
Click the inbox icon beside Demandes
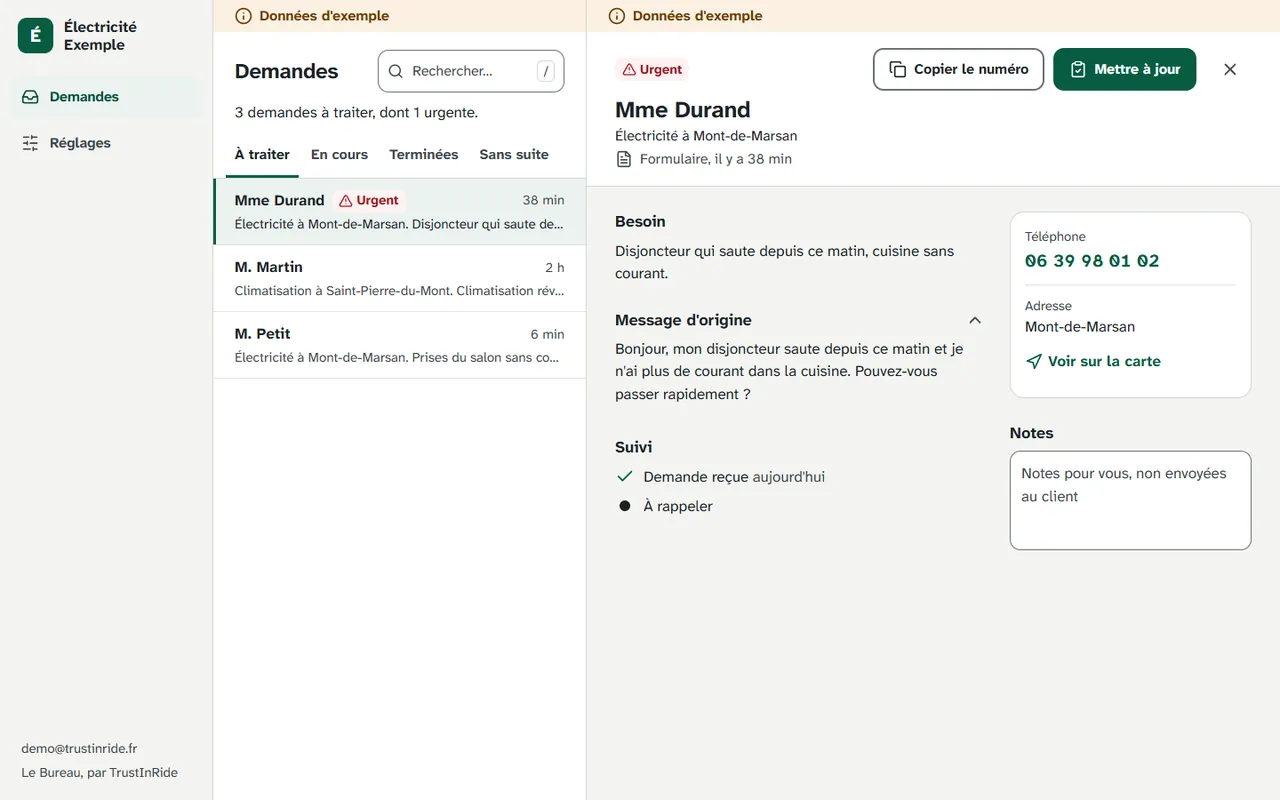(x=31, y=97)
